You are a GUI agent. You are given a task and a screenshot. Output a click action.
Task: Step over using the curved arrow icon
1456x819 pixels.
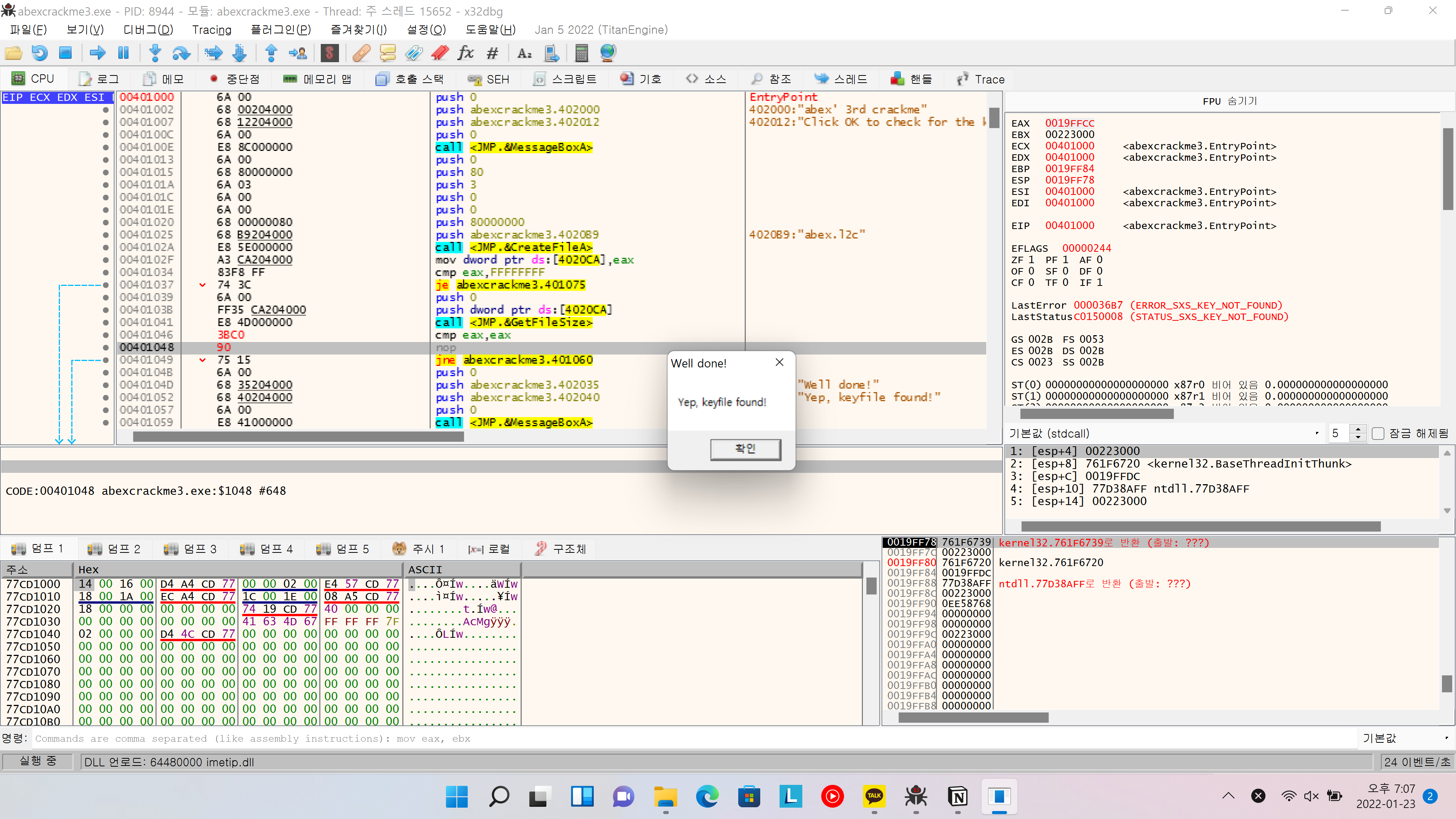click(x=182, y=53)
